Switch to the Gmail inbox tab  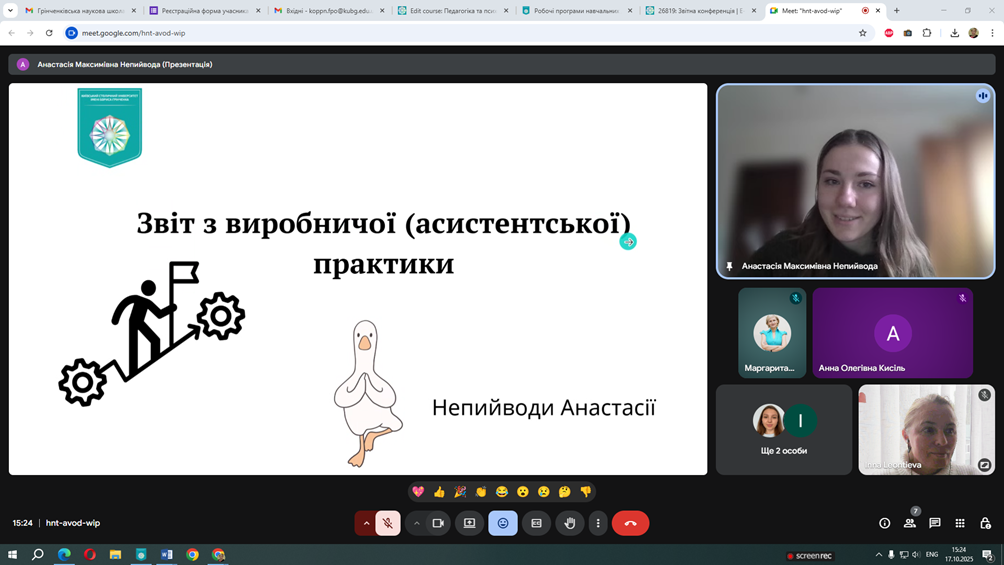point(328,11)
